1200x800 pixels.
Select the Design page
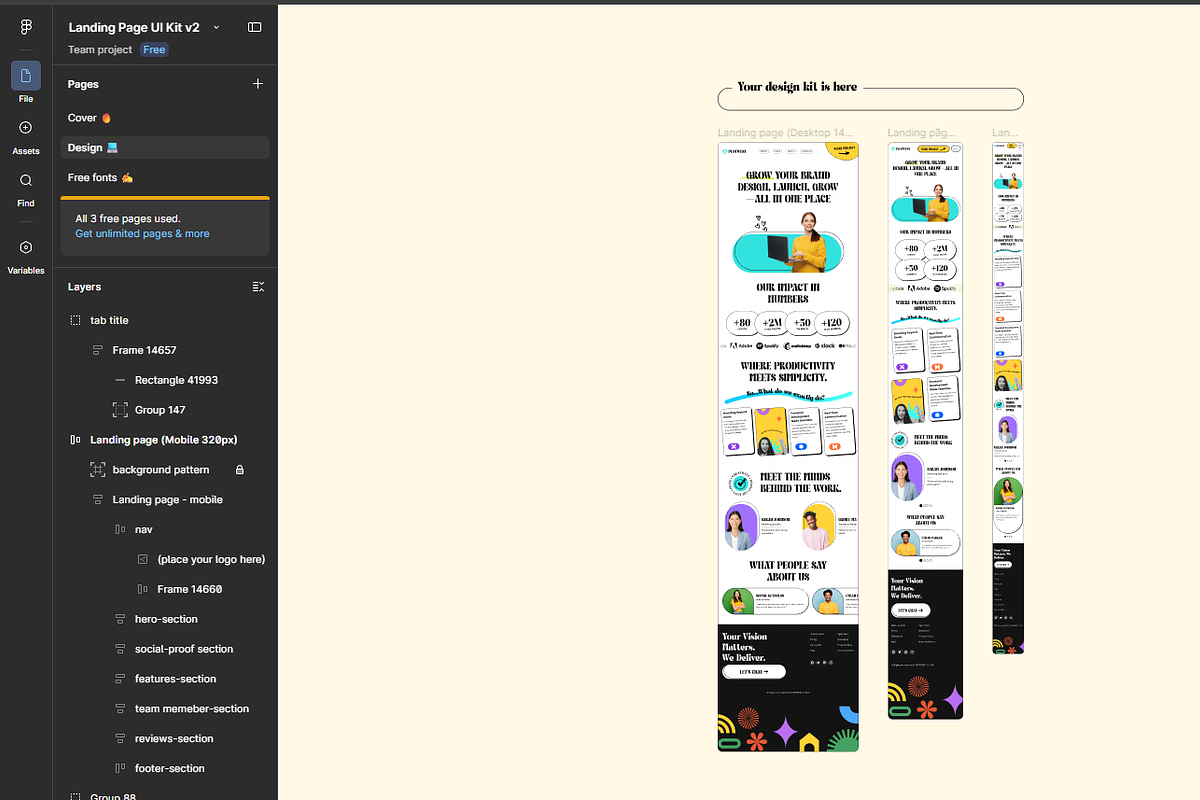click(x=165, y=147)
